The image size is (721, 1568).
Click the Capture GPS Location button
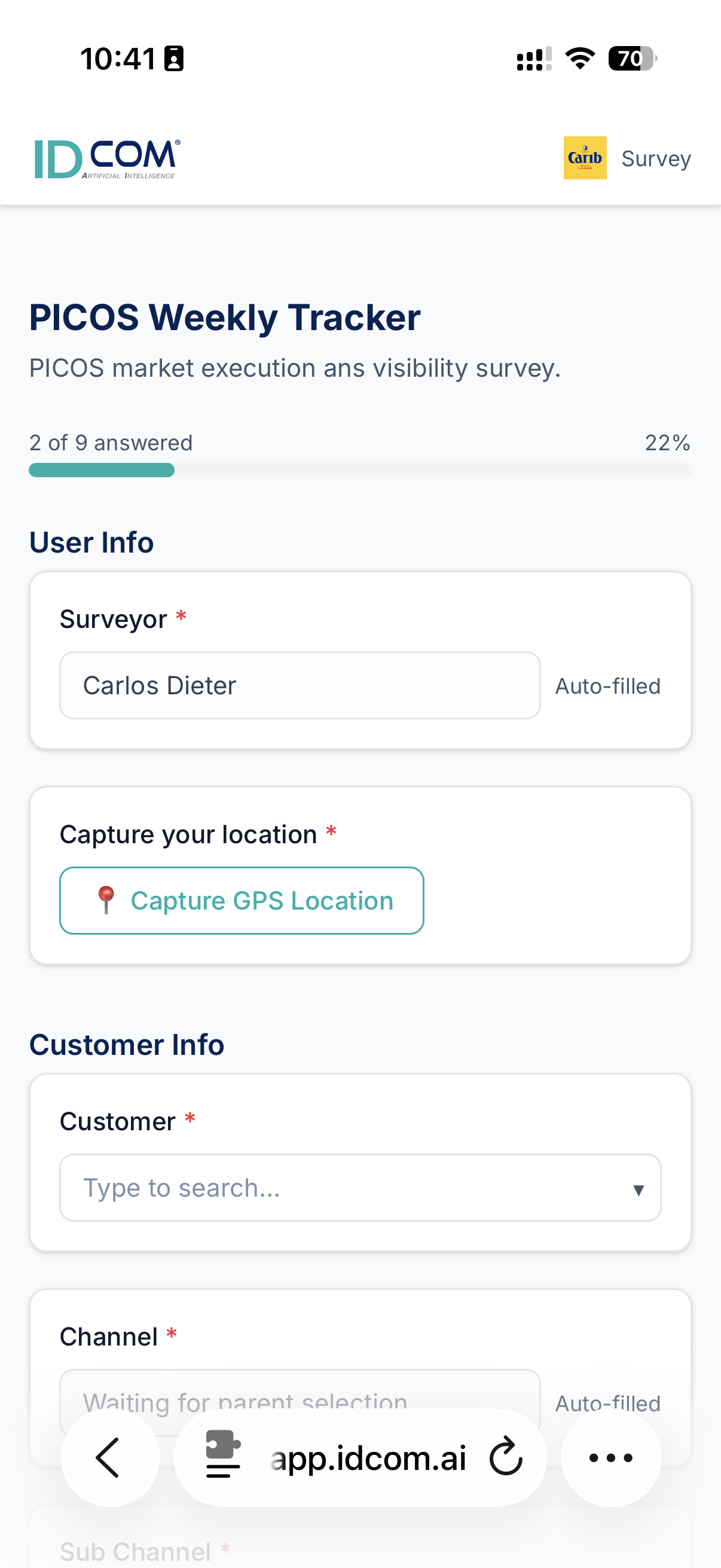242,900
